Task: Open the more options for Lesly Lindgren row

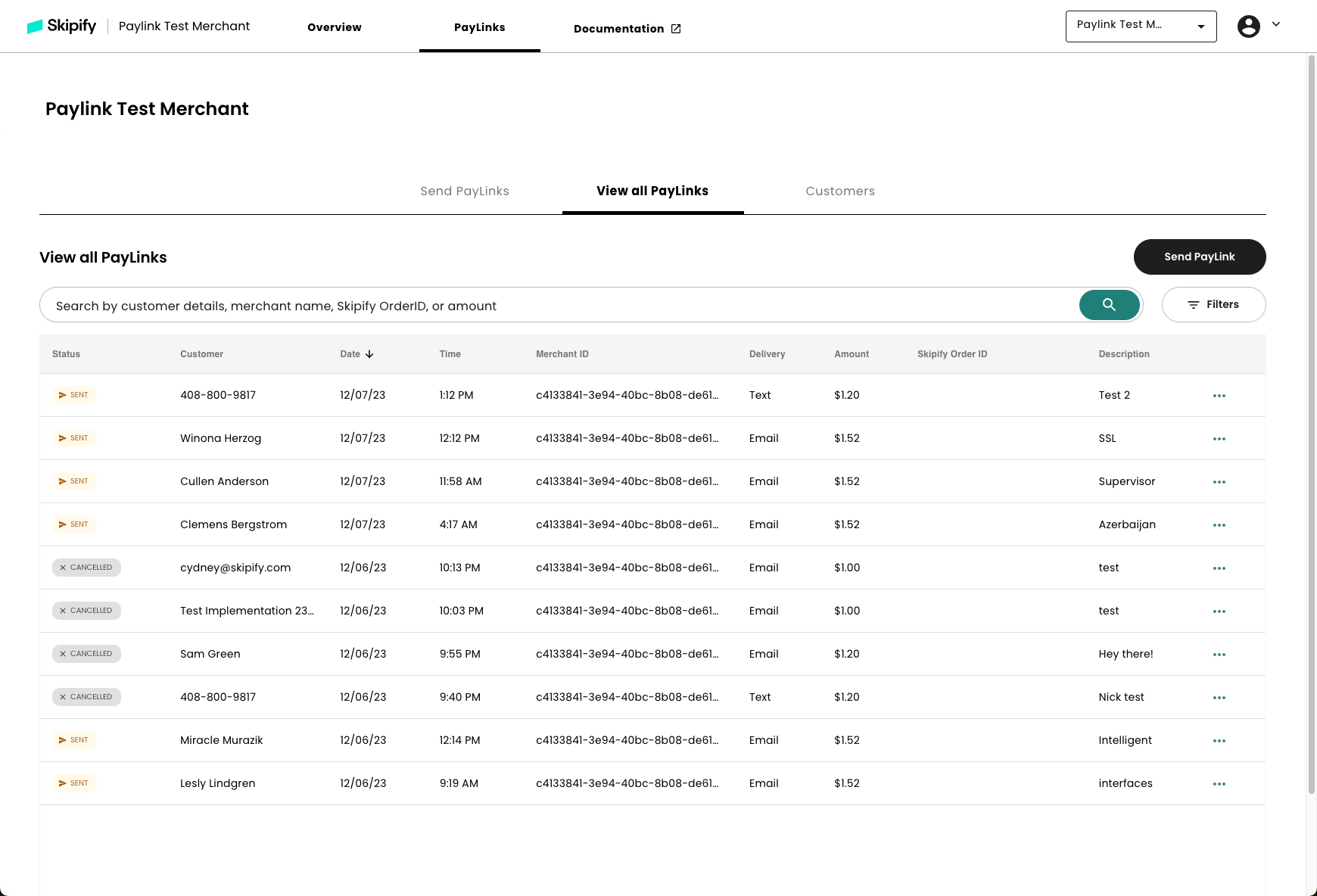Action: (x=1219, y=784)
